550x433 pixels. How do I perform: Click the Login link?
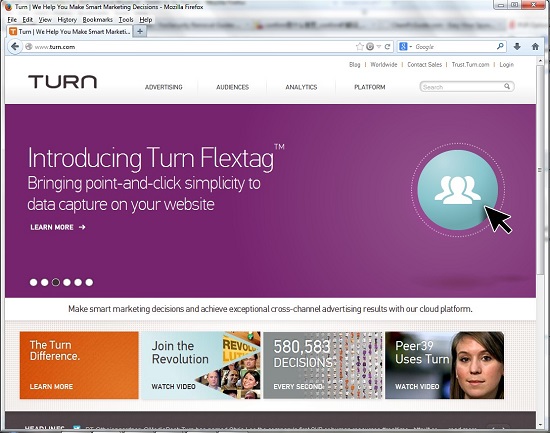pos(507,65)
